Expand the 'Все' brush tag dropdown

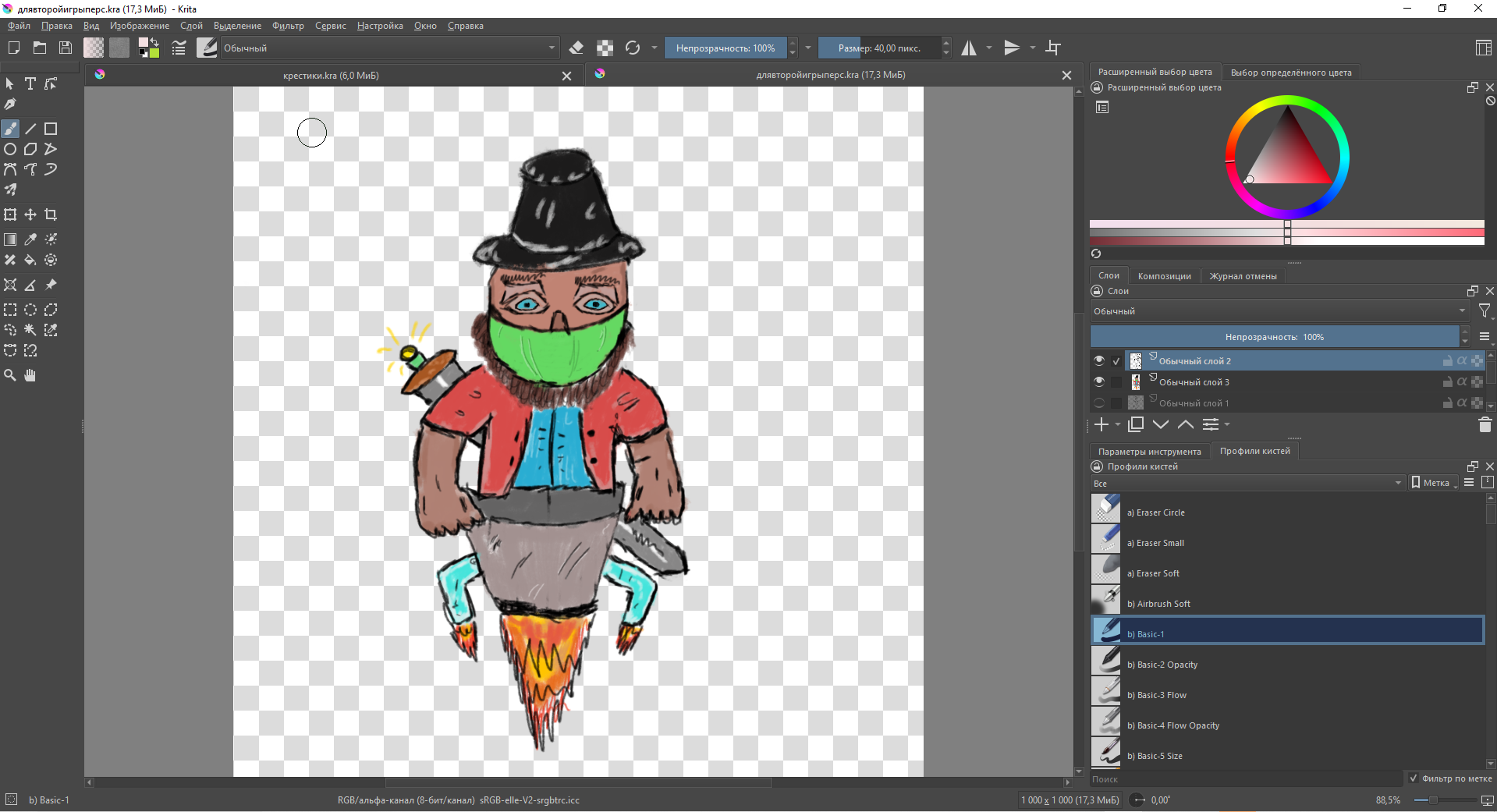point(1247,484)
